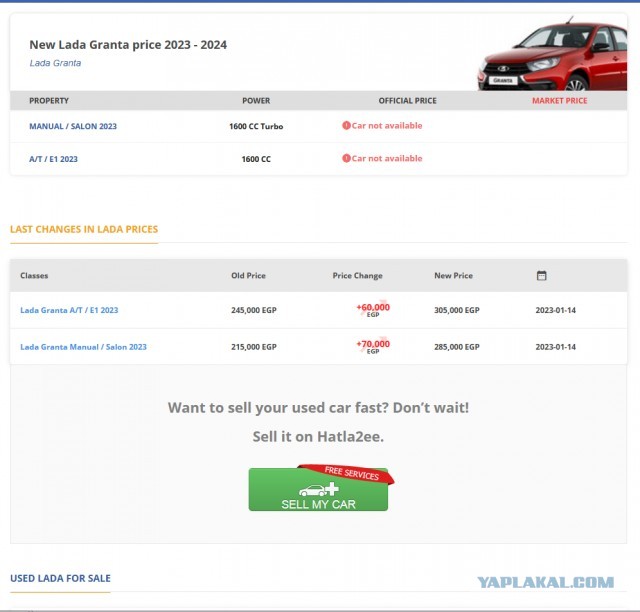Click the USED LADA FOR SALE heading
This screenshot has height=612, width=640.
point(60,578)
